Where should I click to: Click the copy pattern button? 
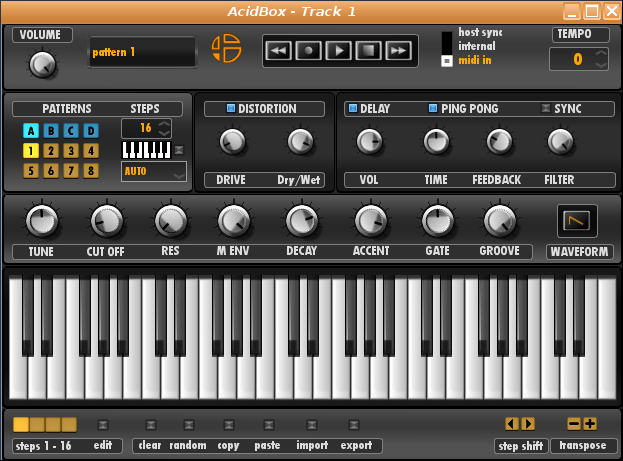pyautogui.click(x=229, y=425)
